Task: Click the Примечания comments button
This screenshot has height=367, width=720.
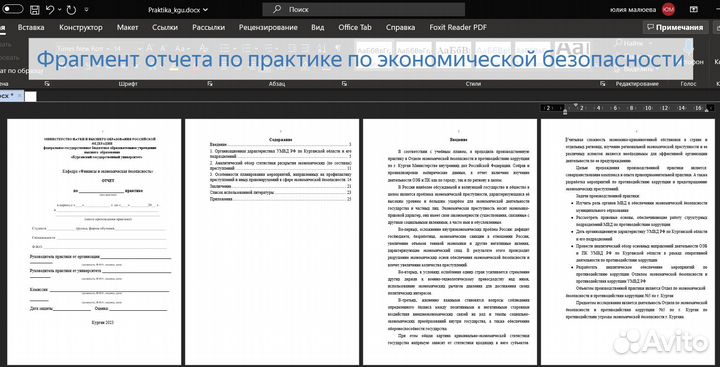Action: [675, 28]
